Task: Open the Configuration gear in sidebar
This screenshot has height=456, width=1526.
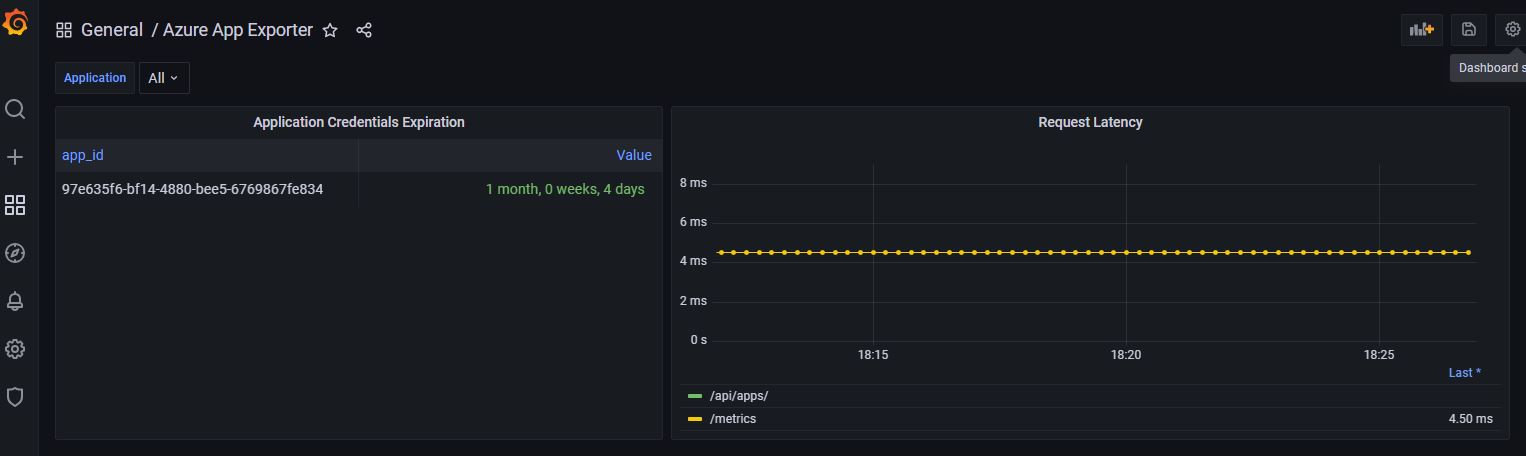Action: (x=15, y=349)
